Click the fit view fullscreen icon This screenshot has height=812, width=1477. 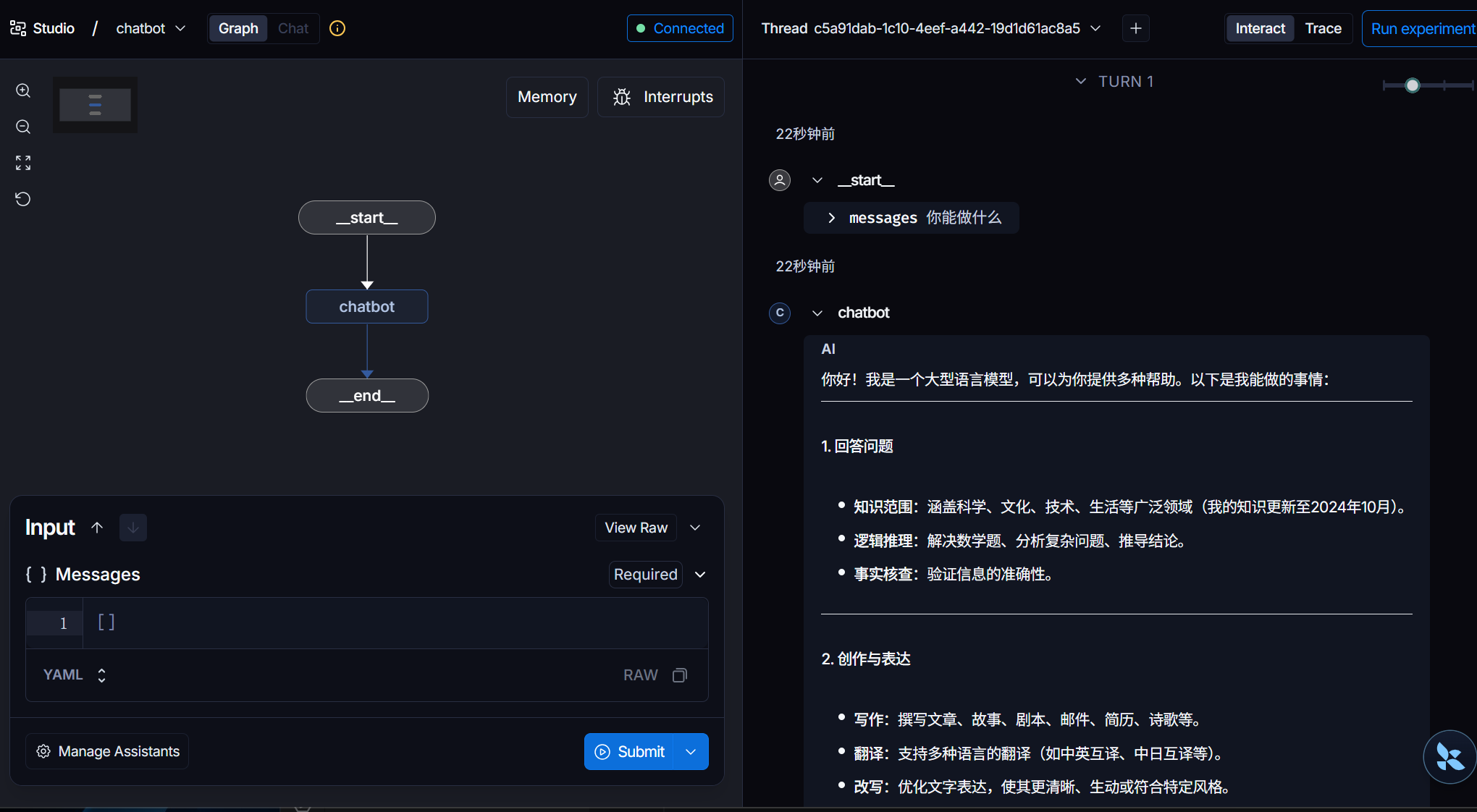pos(23,163)
